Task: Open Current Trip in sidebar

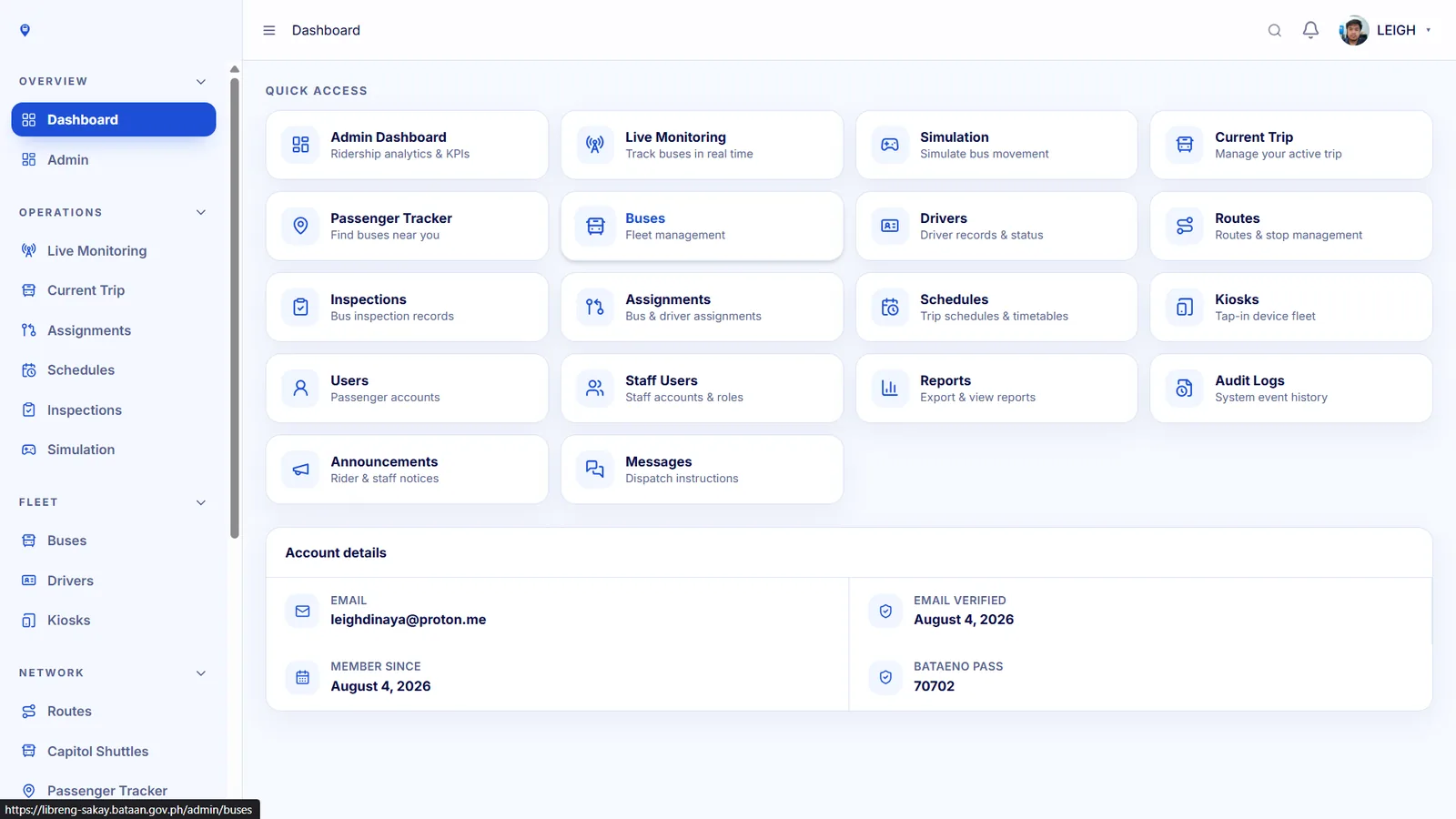Action: click(114, 290)
